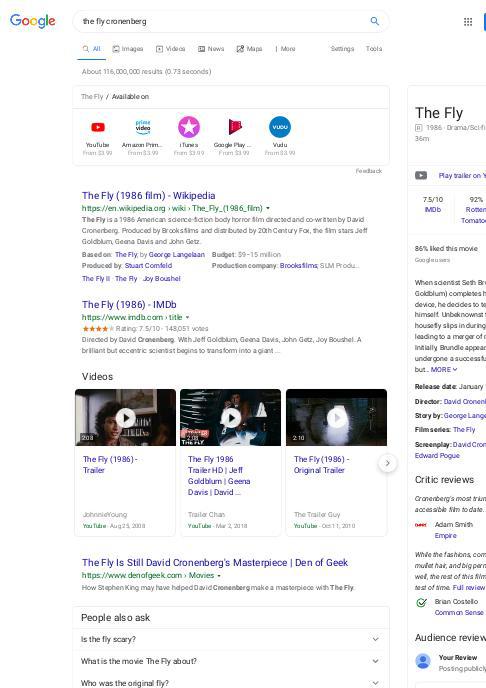Open the iTunes star provider icon
This screenshot has width=486, height=688.
pos(189,127)
